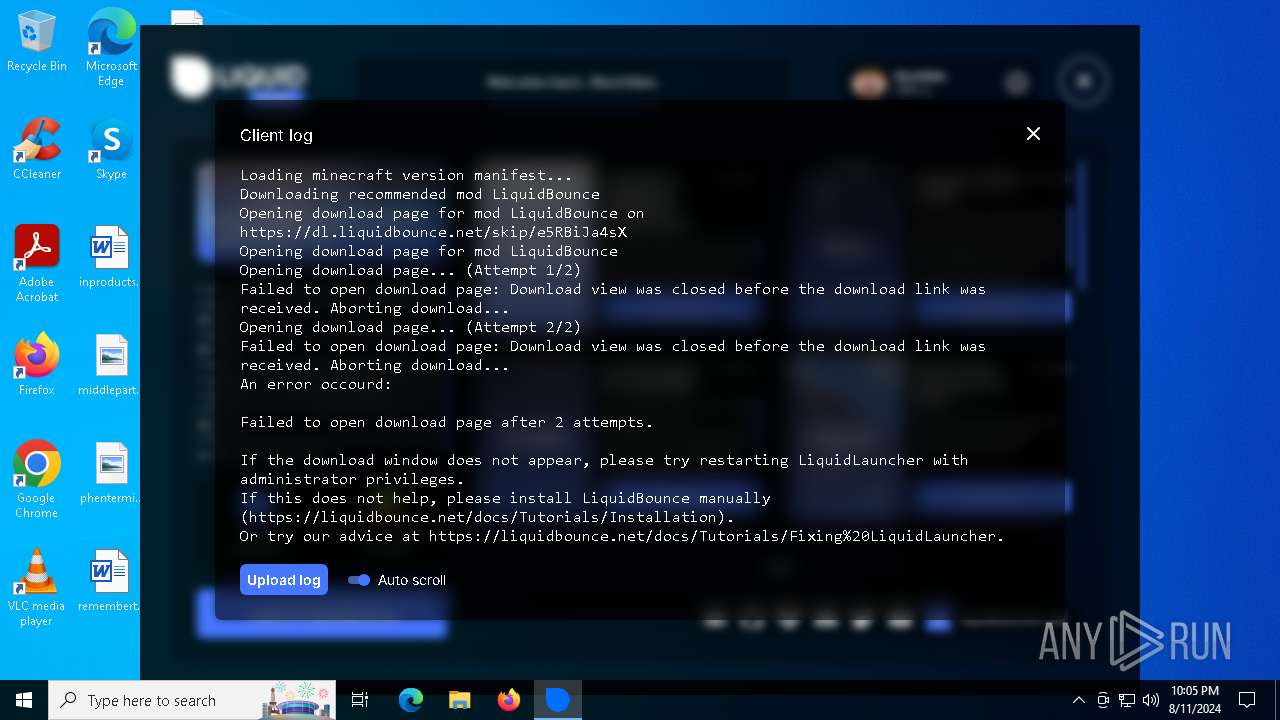Open Skype desktop shortcut
This screenshot has width=1280, height=720.
tap(111, 149)
